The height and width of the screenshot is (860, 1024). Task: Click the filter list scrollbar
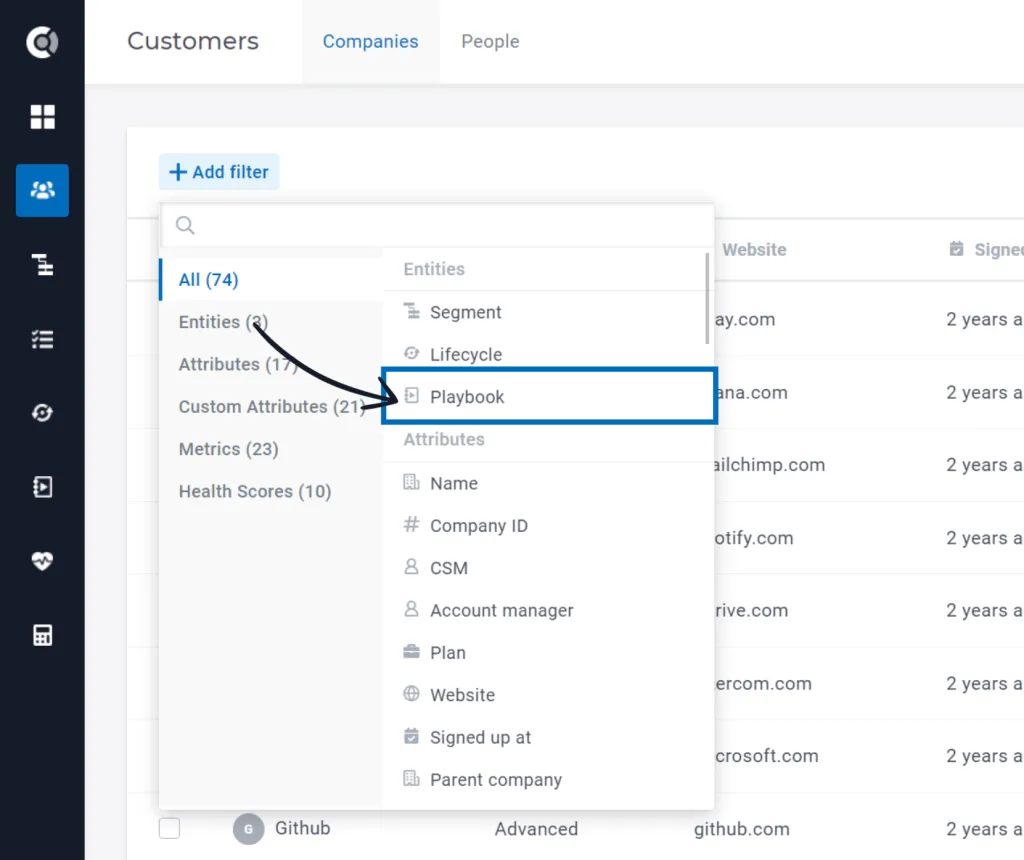coord(707,298)
